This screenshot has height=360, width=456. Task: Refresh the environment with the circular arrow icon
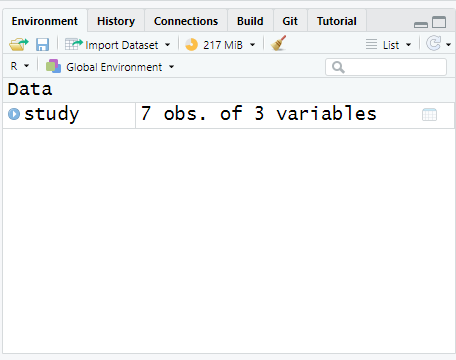pos(434,44)
